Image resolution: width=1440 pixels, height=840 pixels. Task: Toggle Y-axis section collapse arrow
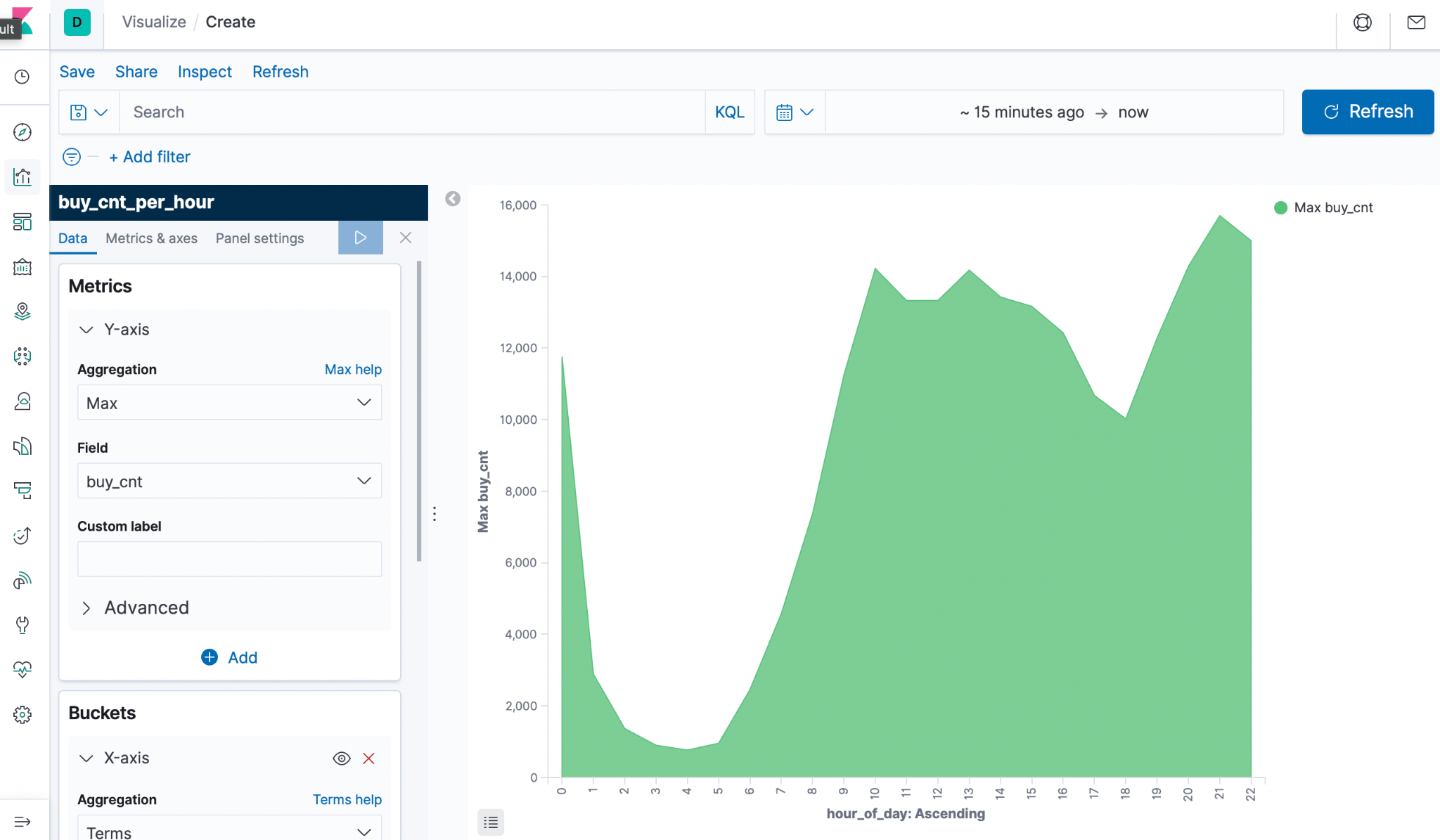pyautogui.click(x=87, y=330)
